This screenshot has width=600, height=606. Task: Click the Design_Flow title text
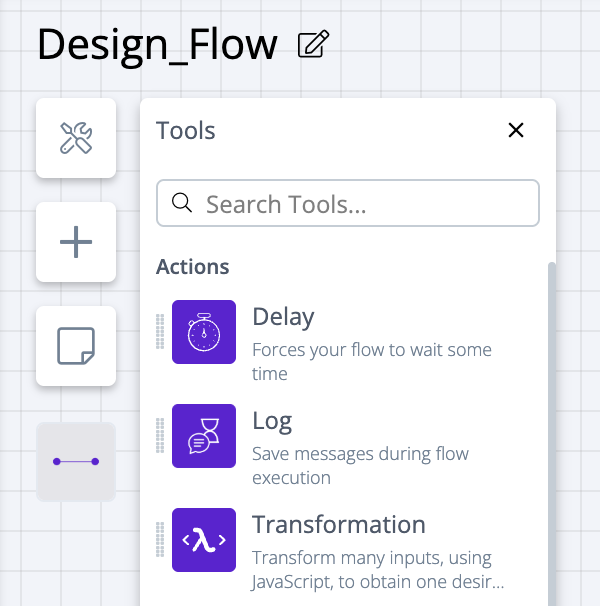157,45
